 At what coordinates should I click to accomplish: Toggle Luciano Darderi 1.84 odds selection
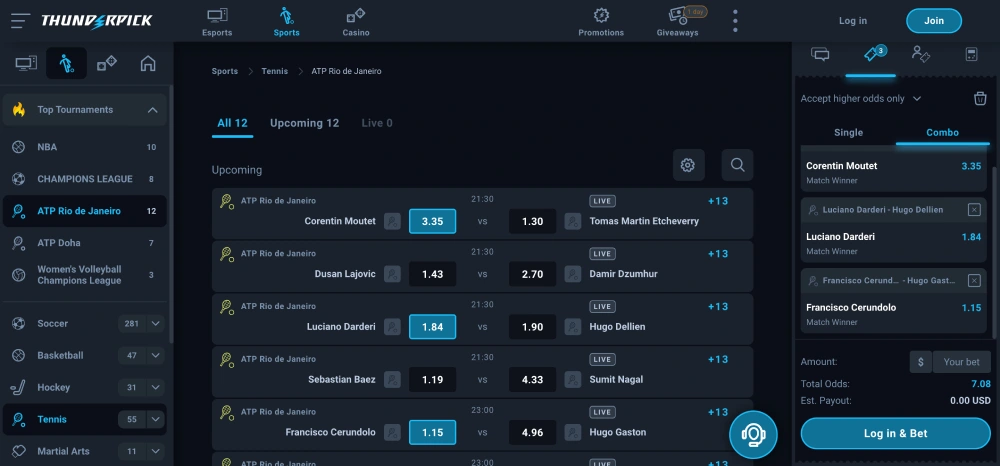(432, 326)
